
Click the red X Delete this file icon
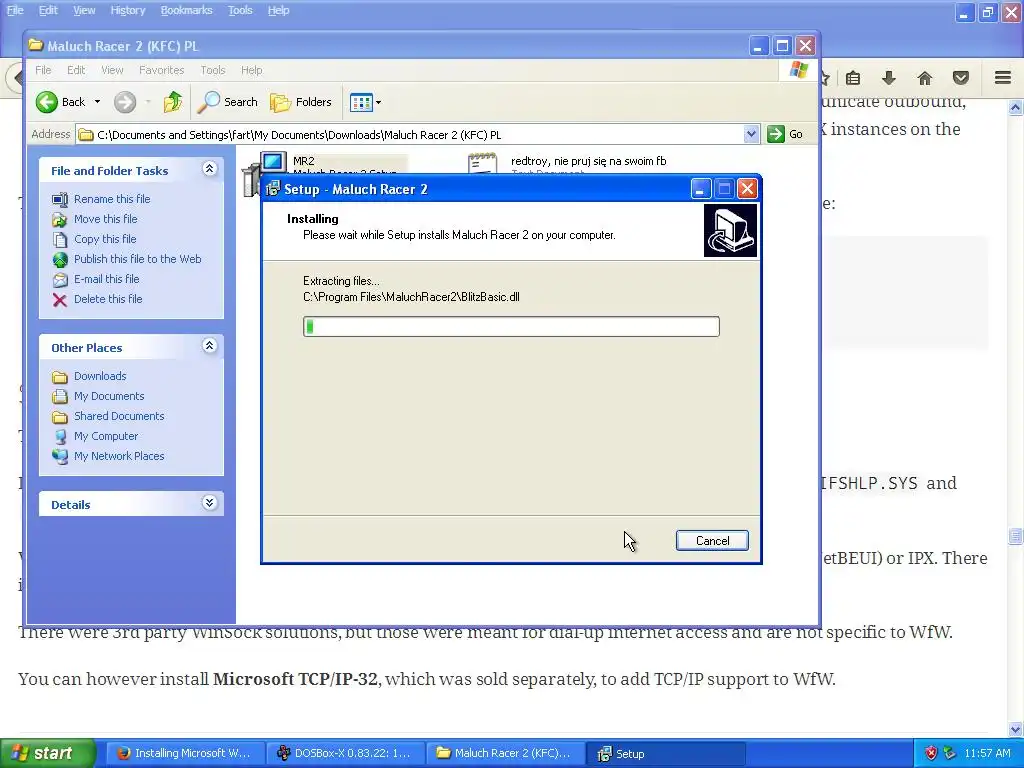coord(60,300)
